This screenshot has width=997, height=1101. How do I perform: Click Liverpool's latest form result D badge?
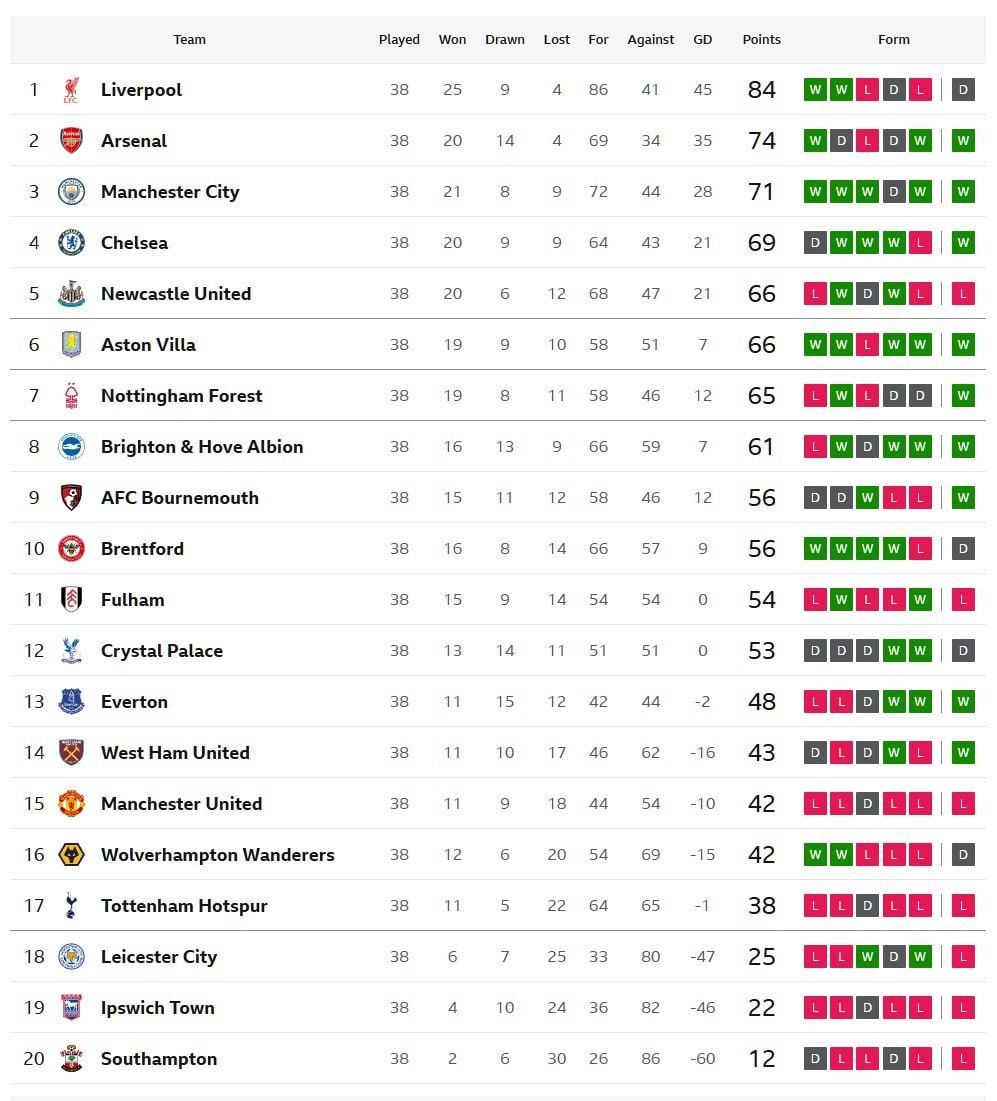point(963,90)
